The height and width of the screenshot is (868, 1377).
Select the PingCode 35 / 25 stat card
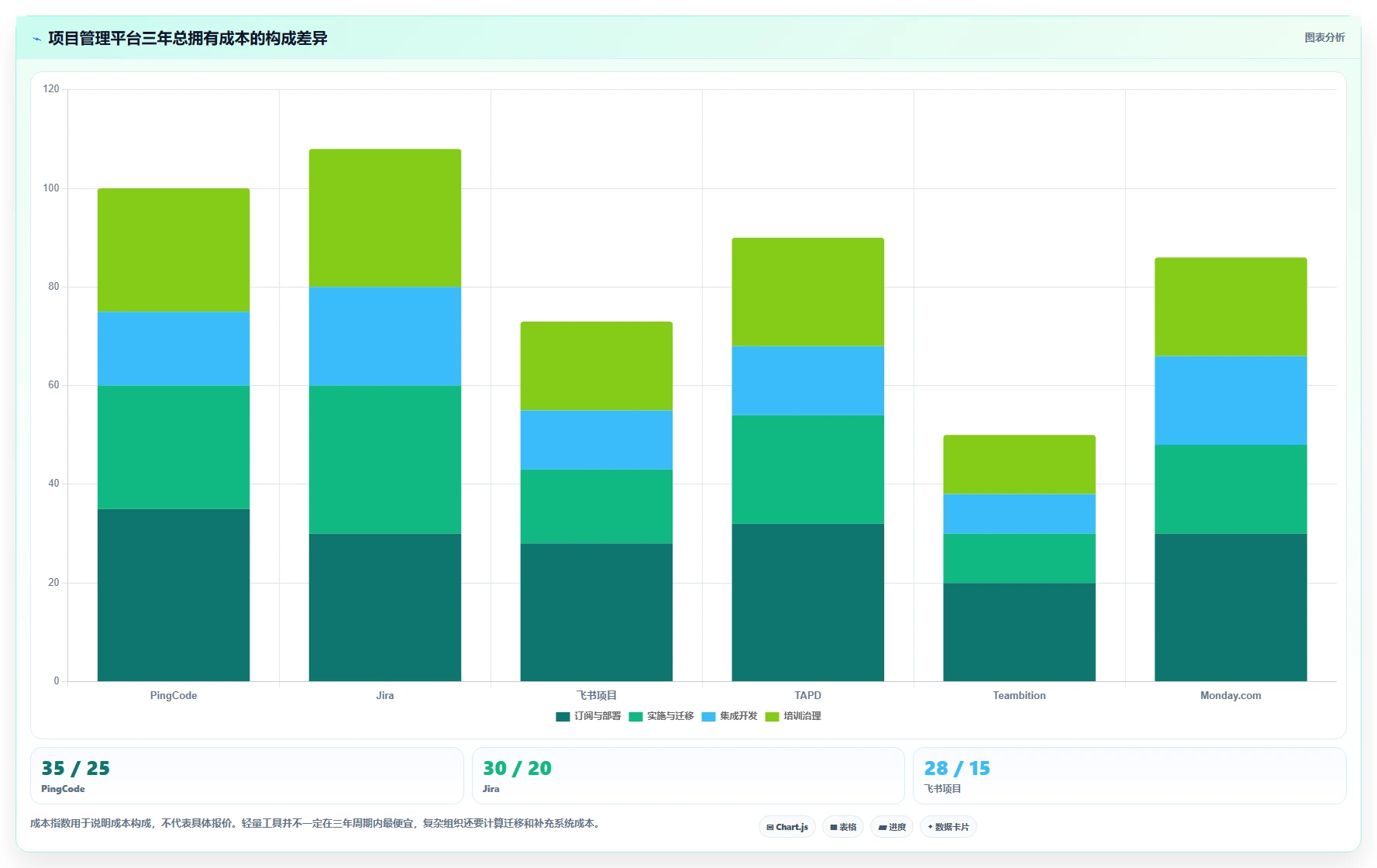point(247,776)
